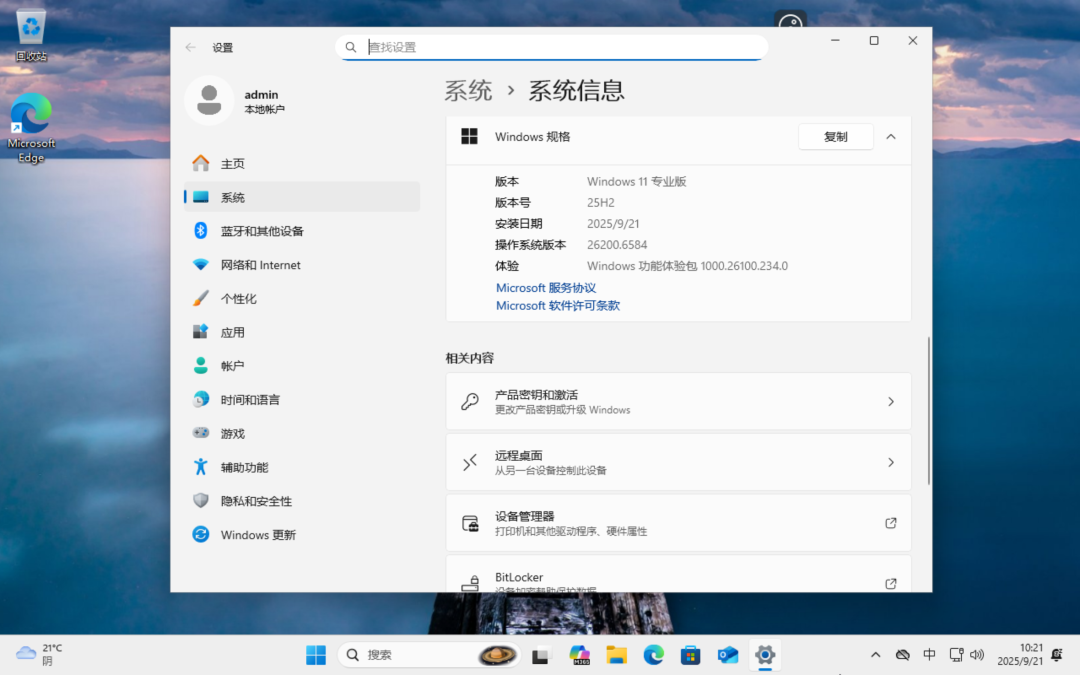Open File Explorer from the taskbar
The image size is (1080, 675).
coord(616,655)
